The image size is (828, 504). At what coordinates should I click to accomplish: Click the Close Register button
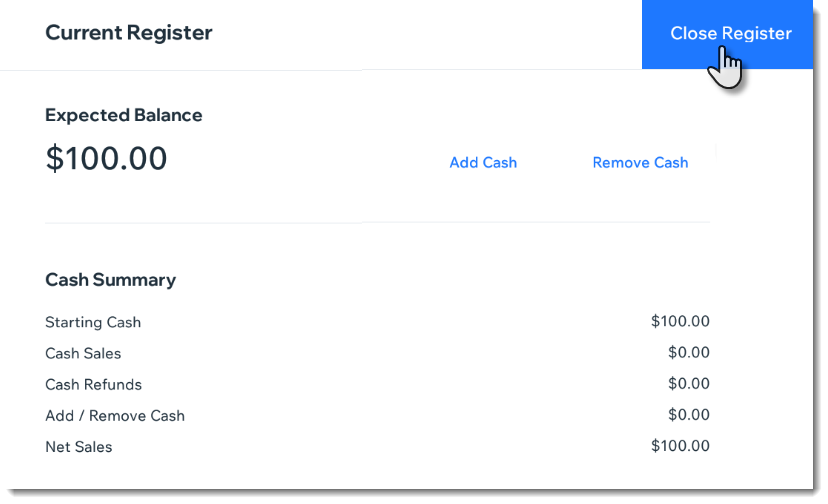[x=727, y=34]
